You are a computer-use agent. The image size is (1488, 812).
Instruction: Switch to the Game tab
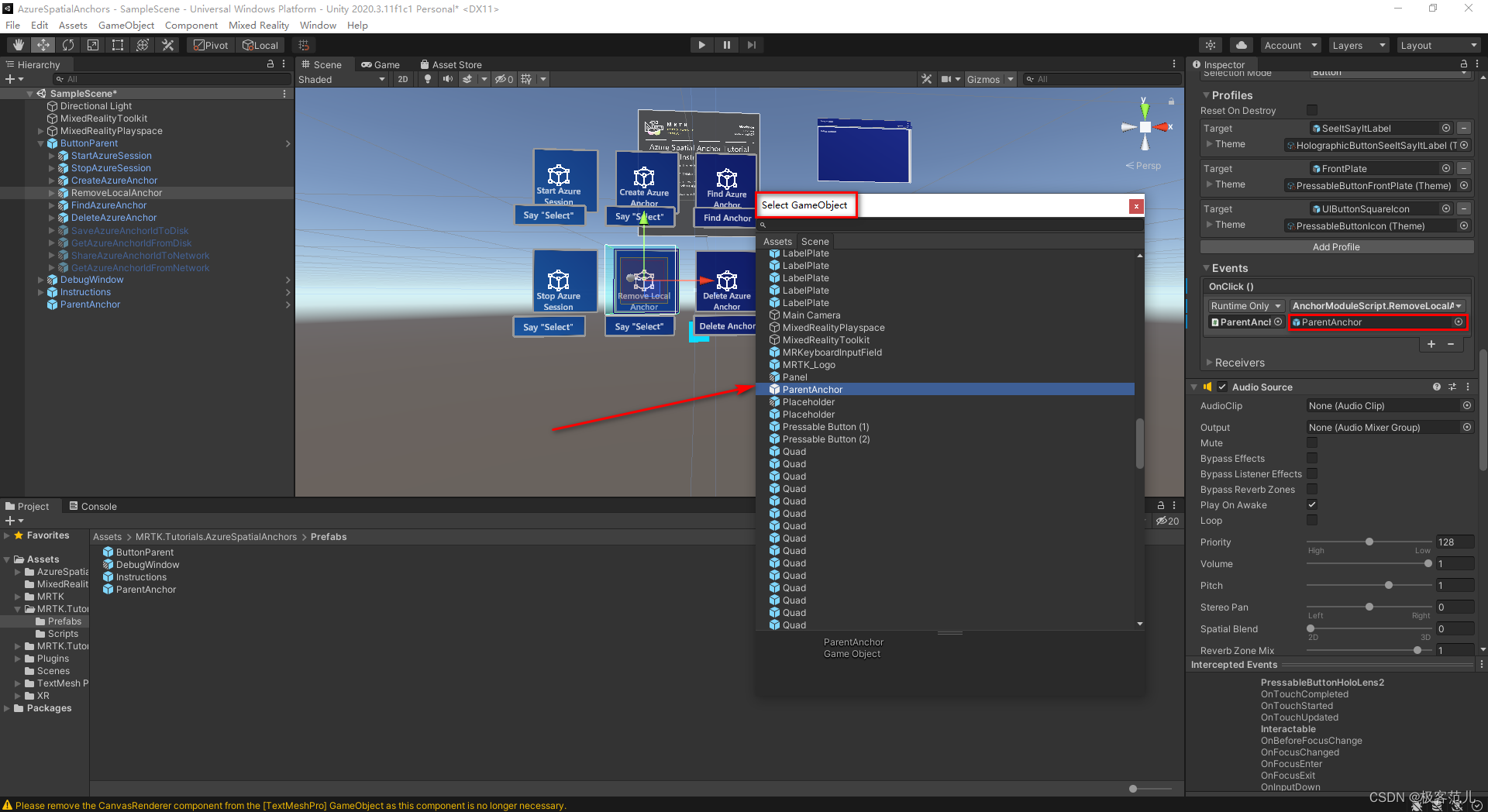381,64
